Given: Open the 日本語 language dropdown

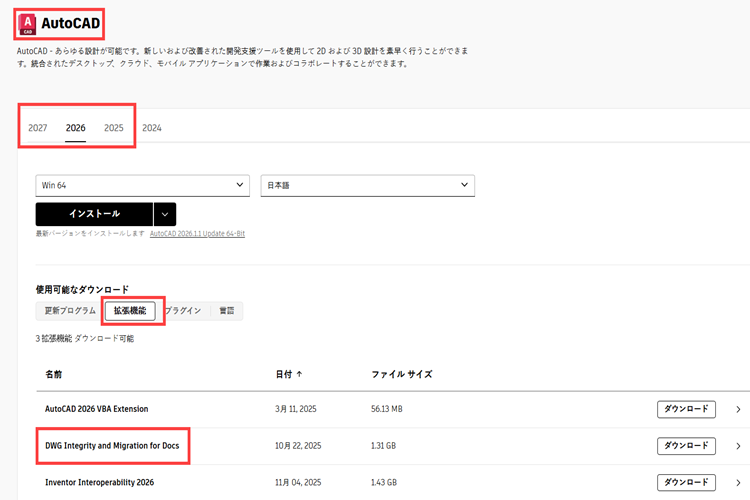Looking at the screenshot, I should pos(367,185).
